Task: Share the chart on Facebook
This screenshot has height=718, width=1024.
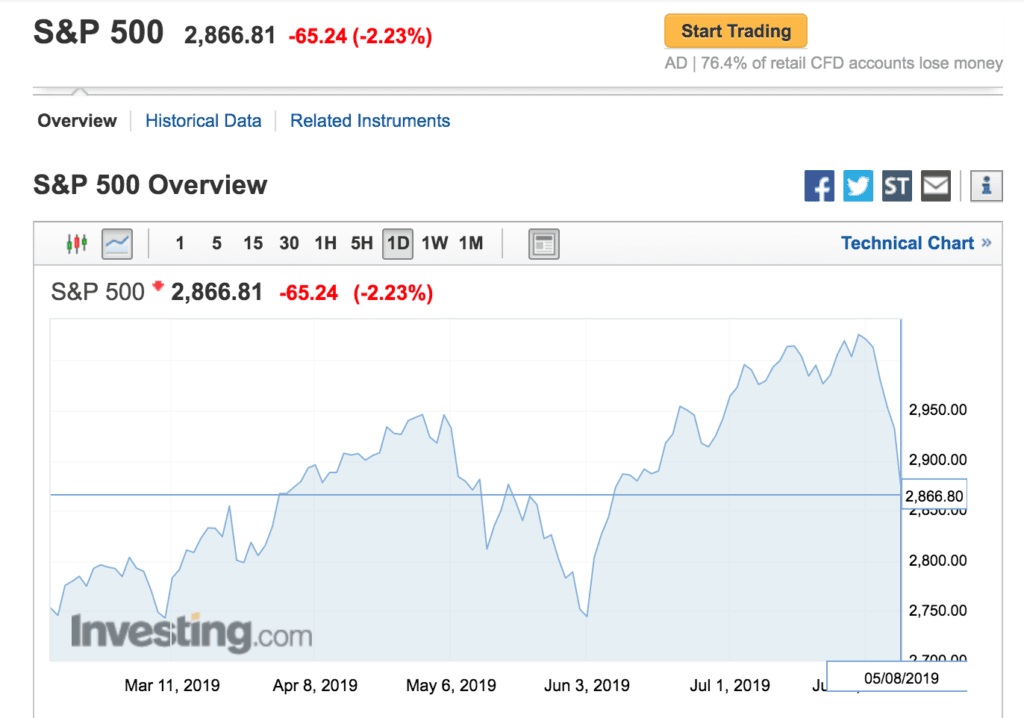Action: pos(819,186)
